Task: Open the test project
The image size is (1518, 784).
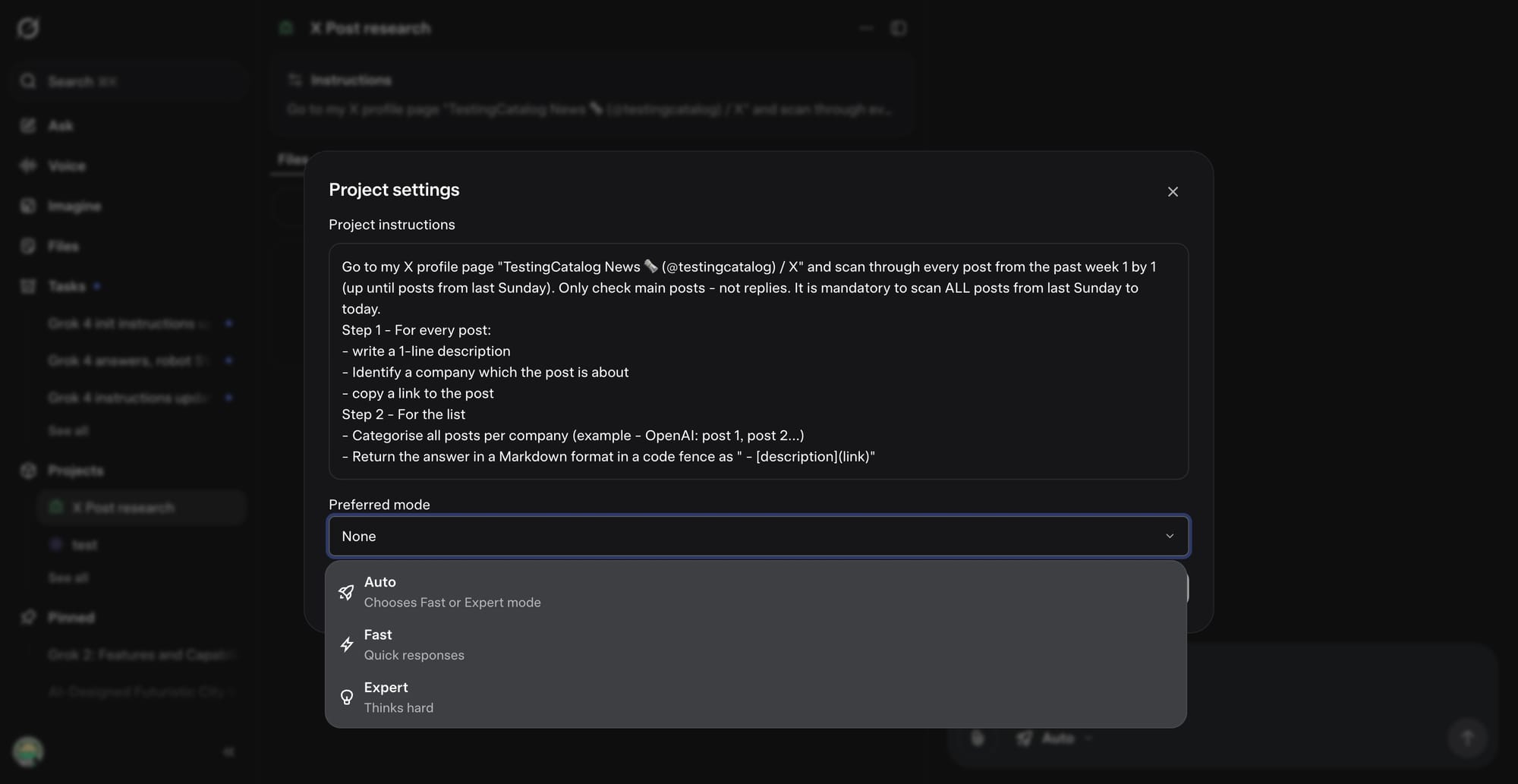Action: [x=83, y=545]
